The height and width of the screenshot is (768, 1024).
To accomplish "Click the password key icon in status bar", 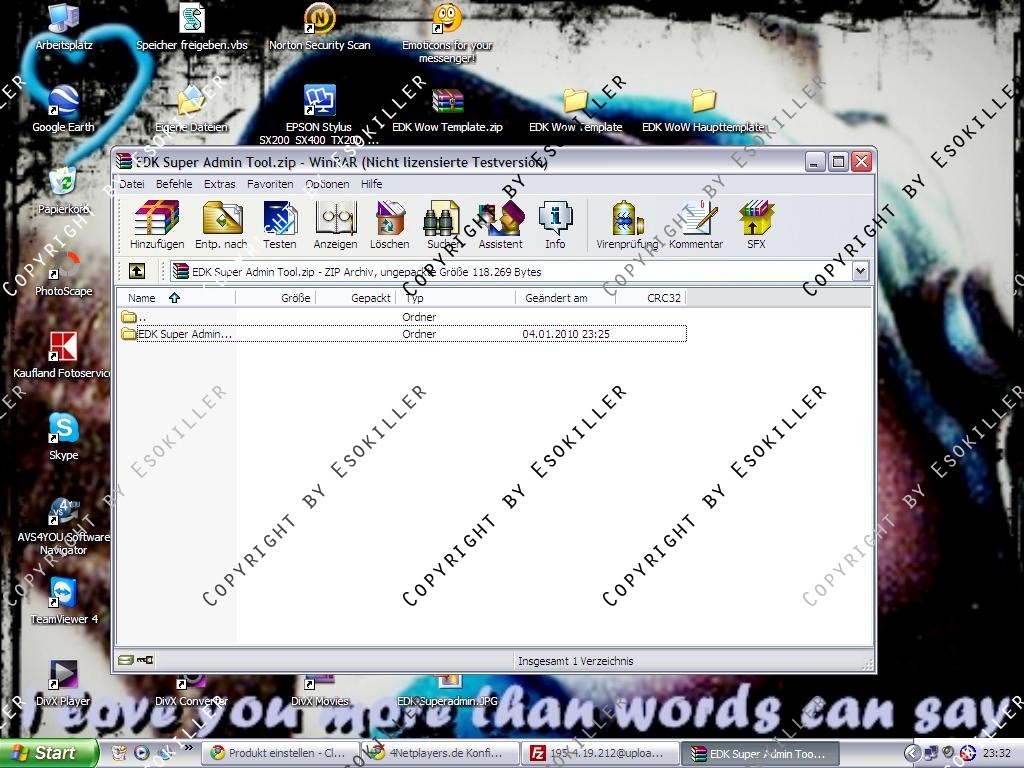I will tap(145, 660).
